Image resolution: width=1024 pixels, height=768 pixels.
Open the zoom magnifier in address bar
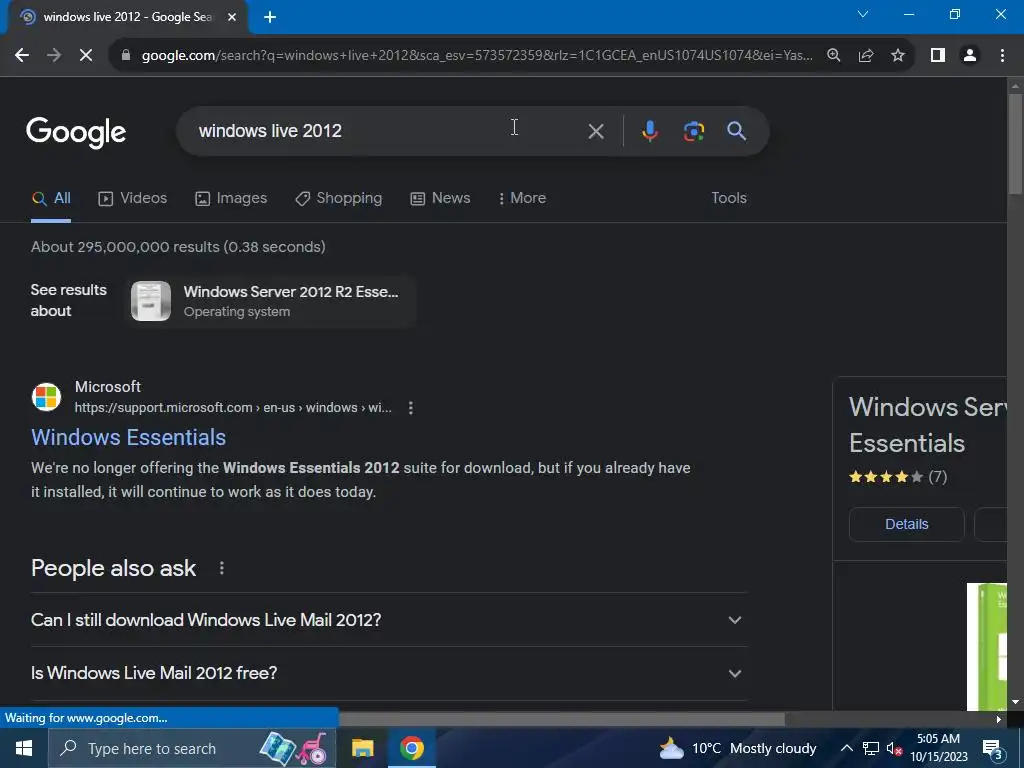click(x=834, y=56)
